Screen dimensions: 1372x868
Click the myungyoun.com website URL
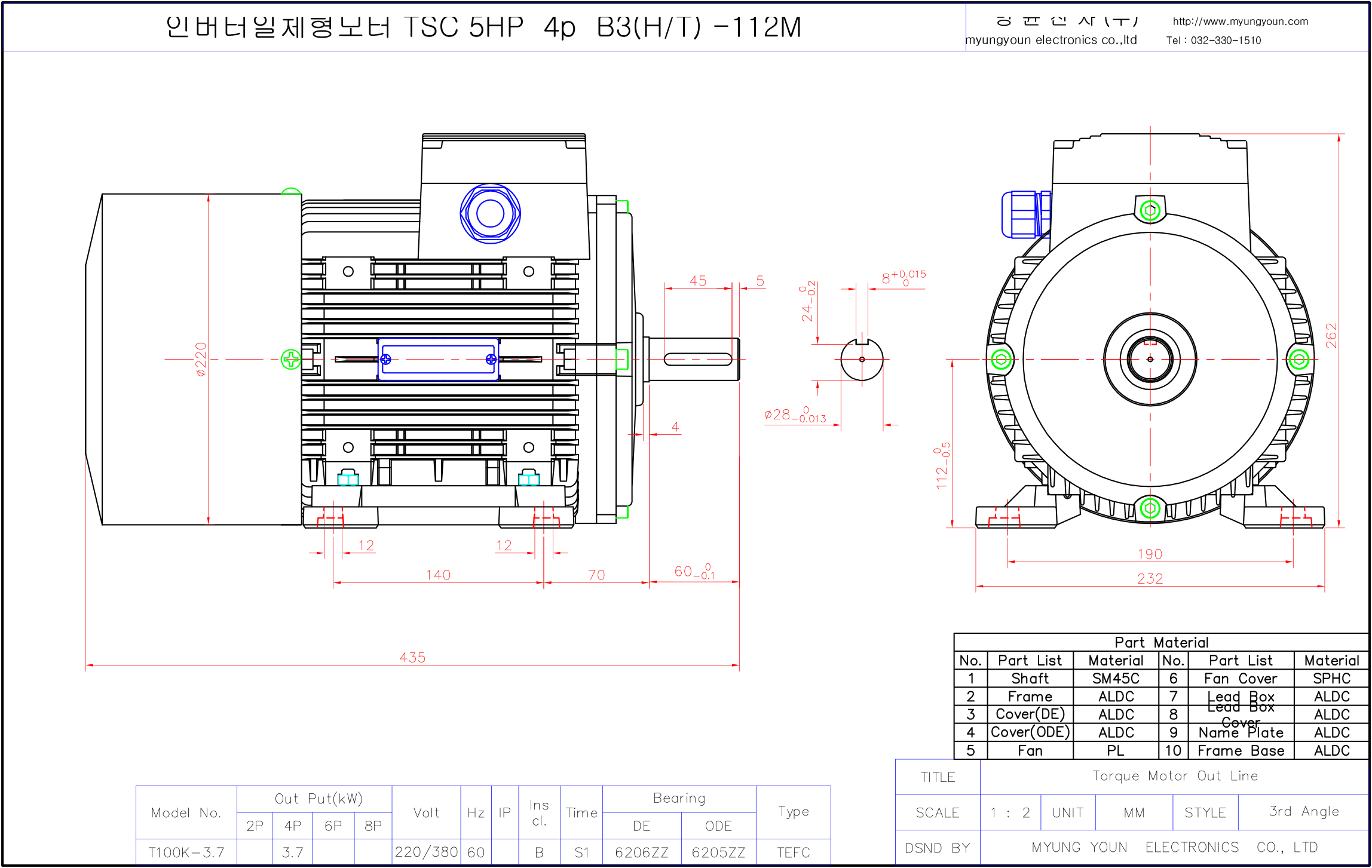(1240, 22)
